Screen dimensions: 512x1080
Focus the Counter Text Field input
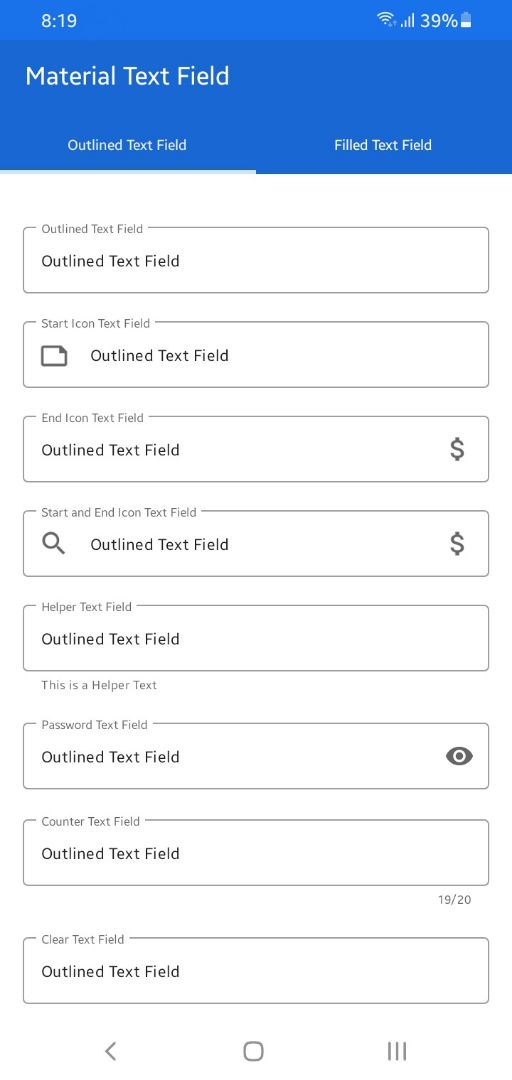point(256,853)
